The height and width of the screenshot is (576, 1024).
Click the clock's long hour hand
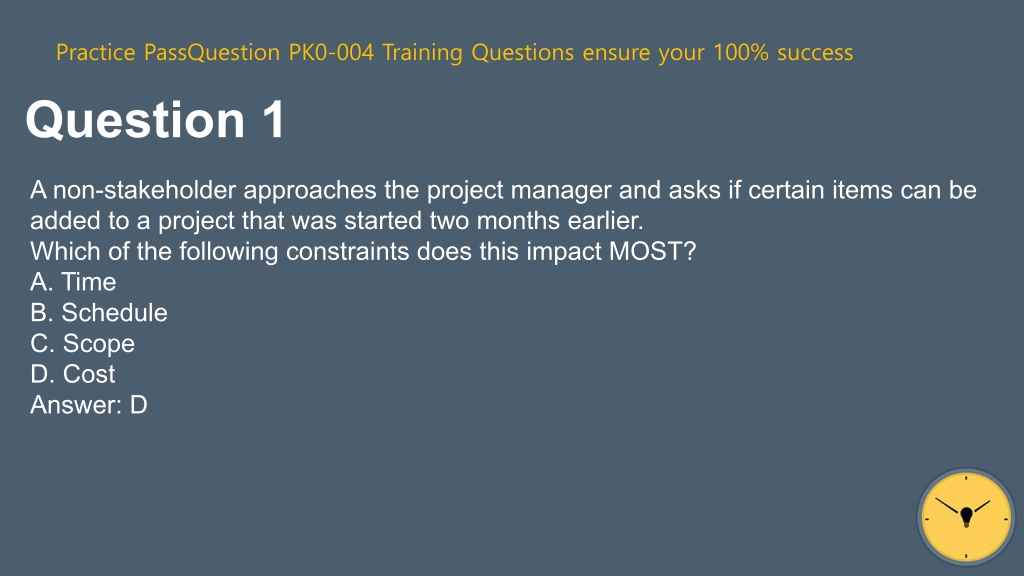948,506
